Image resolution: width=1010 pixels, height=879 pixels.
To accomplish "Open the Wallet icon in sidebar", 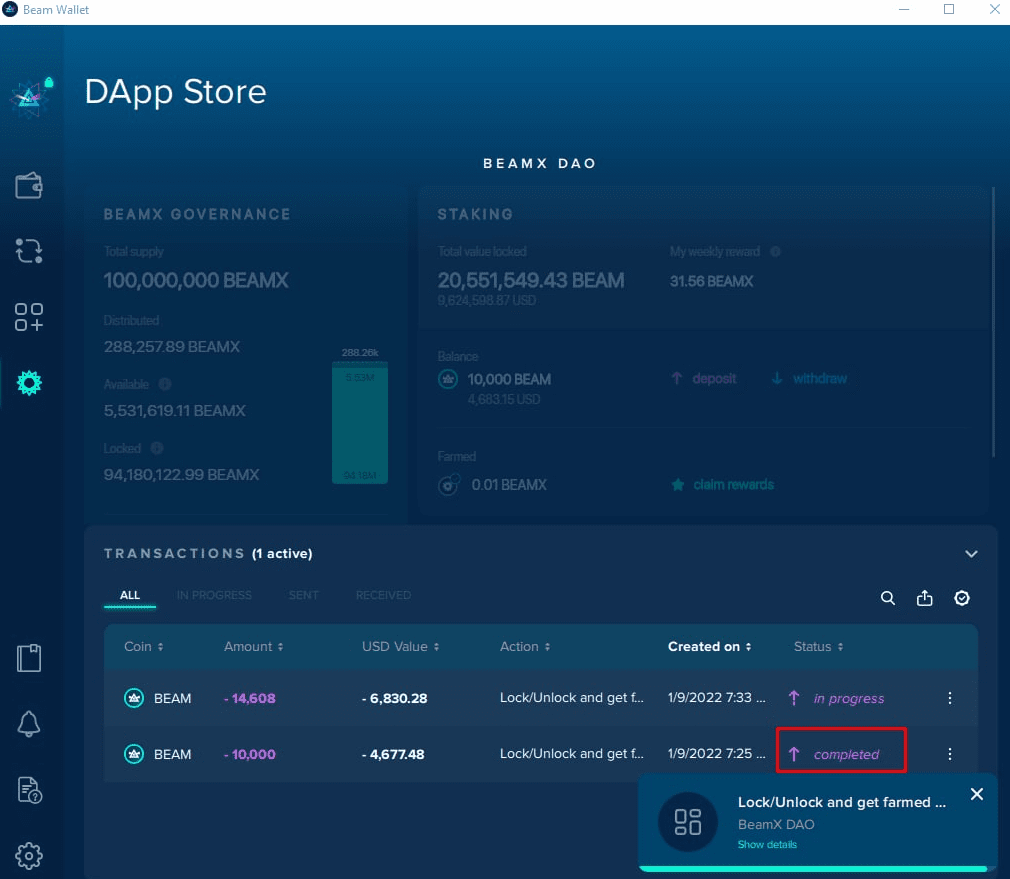I will click(x=29, y=186).
